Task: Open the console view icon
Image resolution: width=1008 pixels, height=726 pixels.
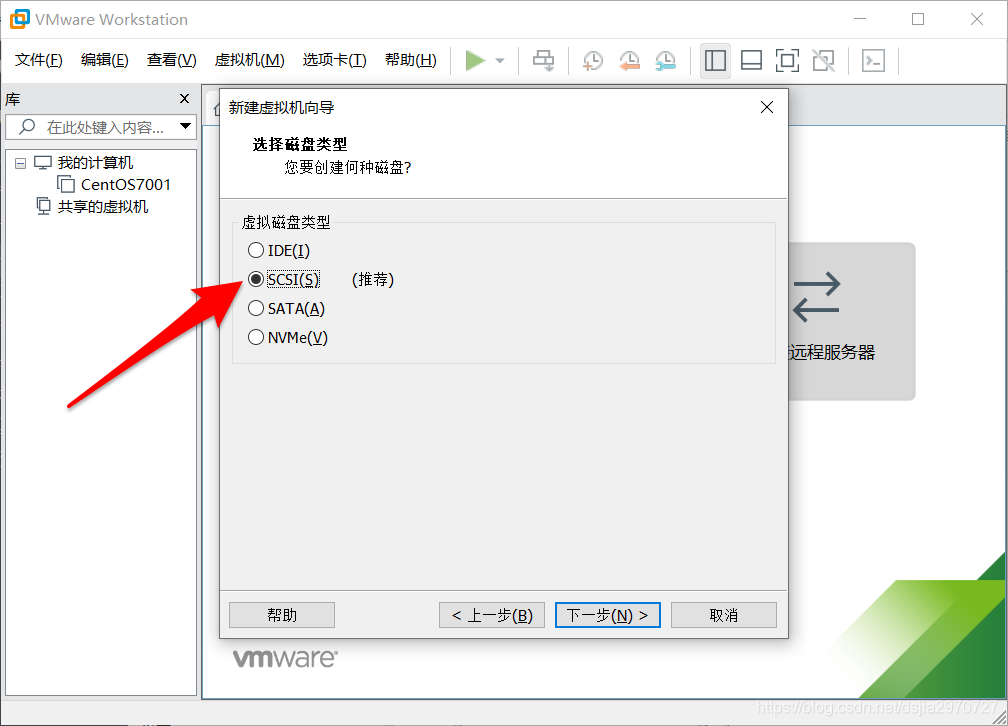Action: 873,60
